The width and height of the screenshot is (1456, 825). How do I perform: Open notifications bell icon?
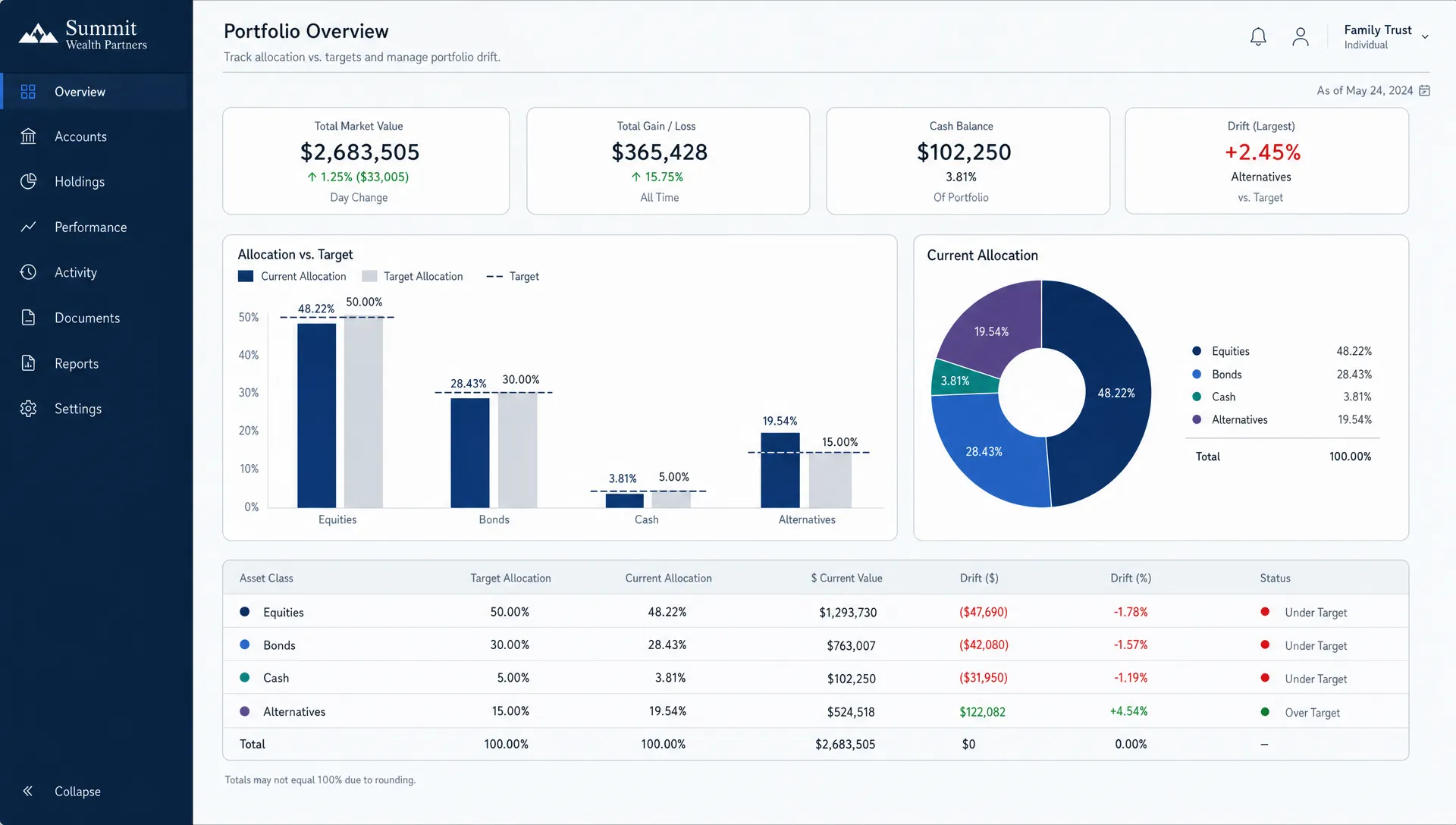1258,36
